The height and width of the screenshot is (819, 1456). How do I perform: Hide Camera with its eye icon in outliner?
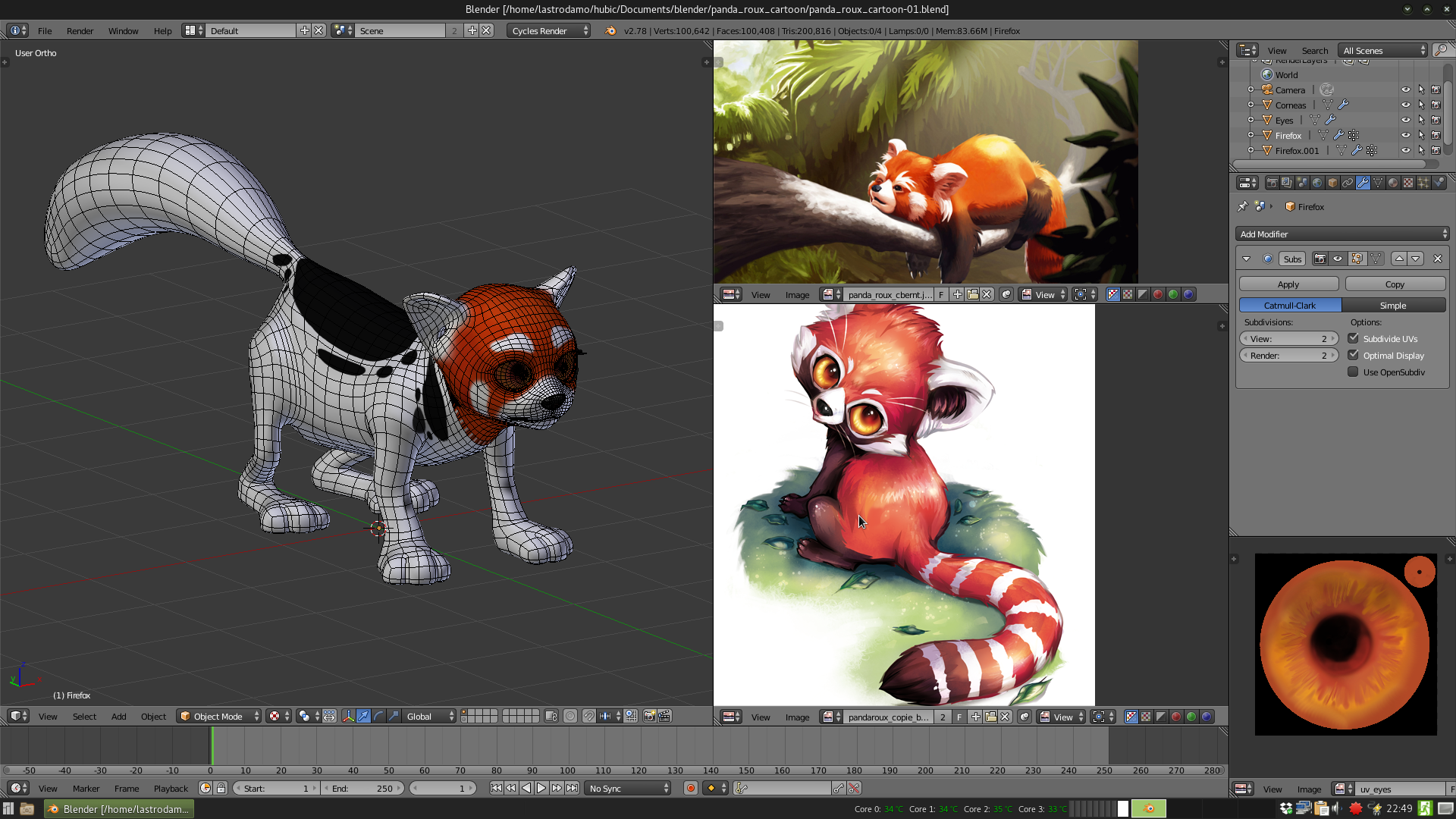[1405, 89]
